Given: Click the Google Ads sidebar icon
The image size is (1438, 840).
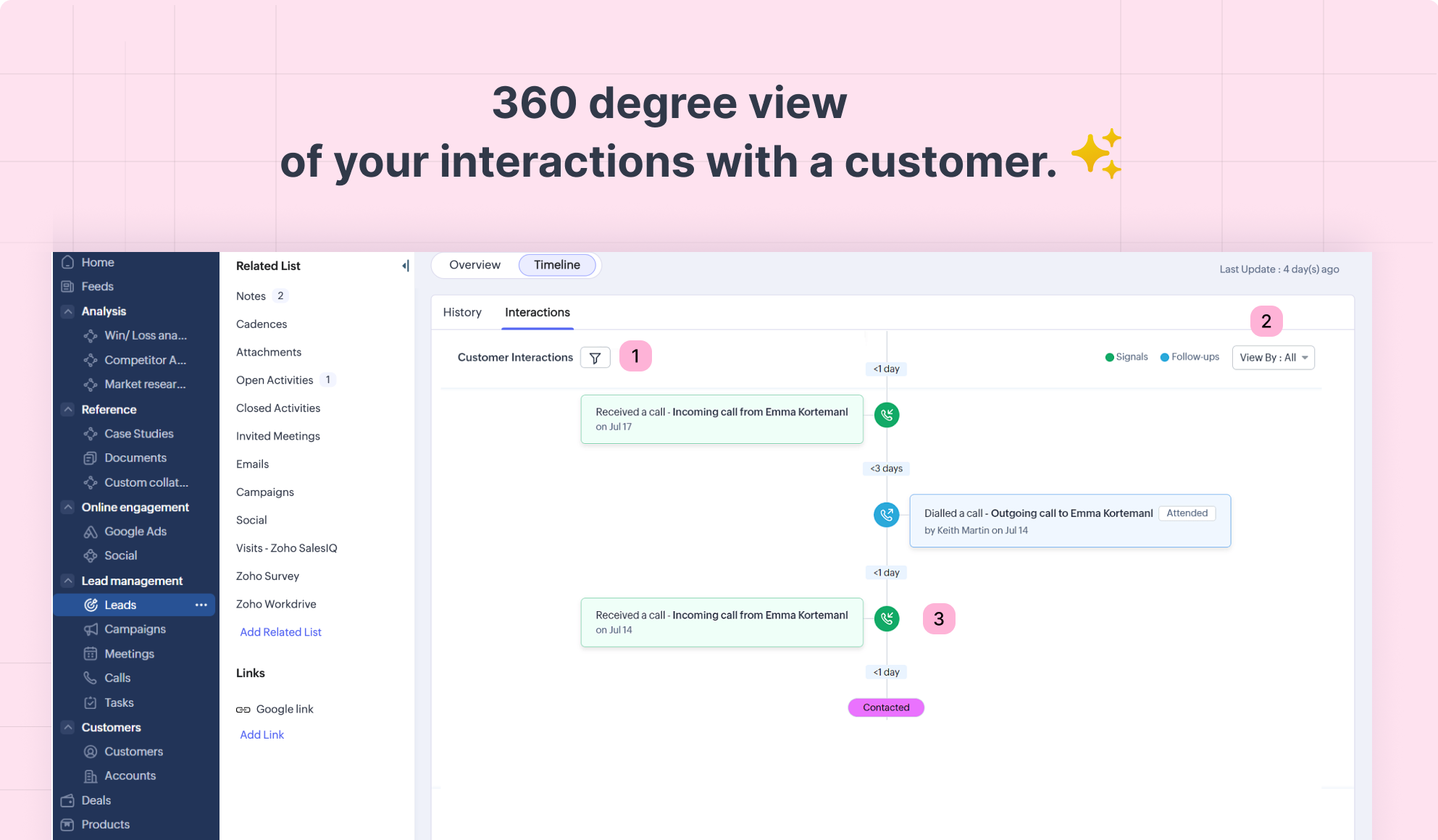Looking at the screenshot, I should 91,532.
